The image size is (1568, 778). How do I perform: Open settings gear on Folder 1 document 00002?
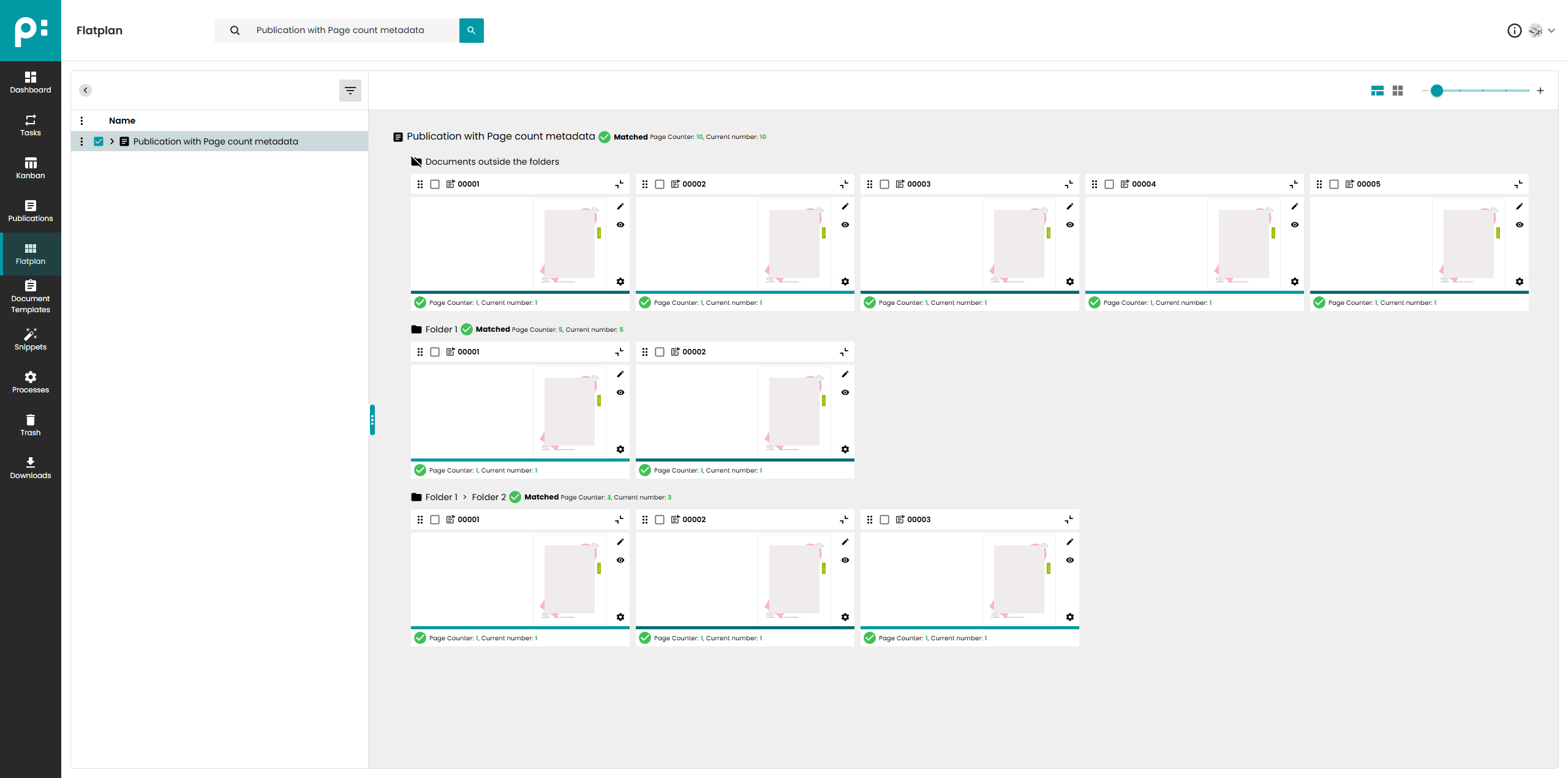coord(845,449)
